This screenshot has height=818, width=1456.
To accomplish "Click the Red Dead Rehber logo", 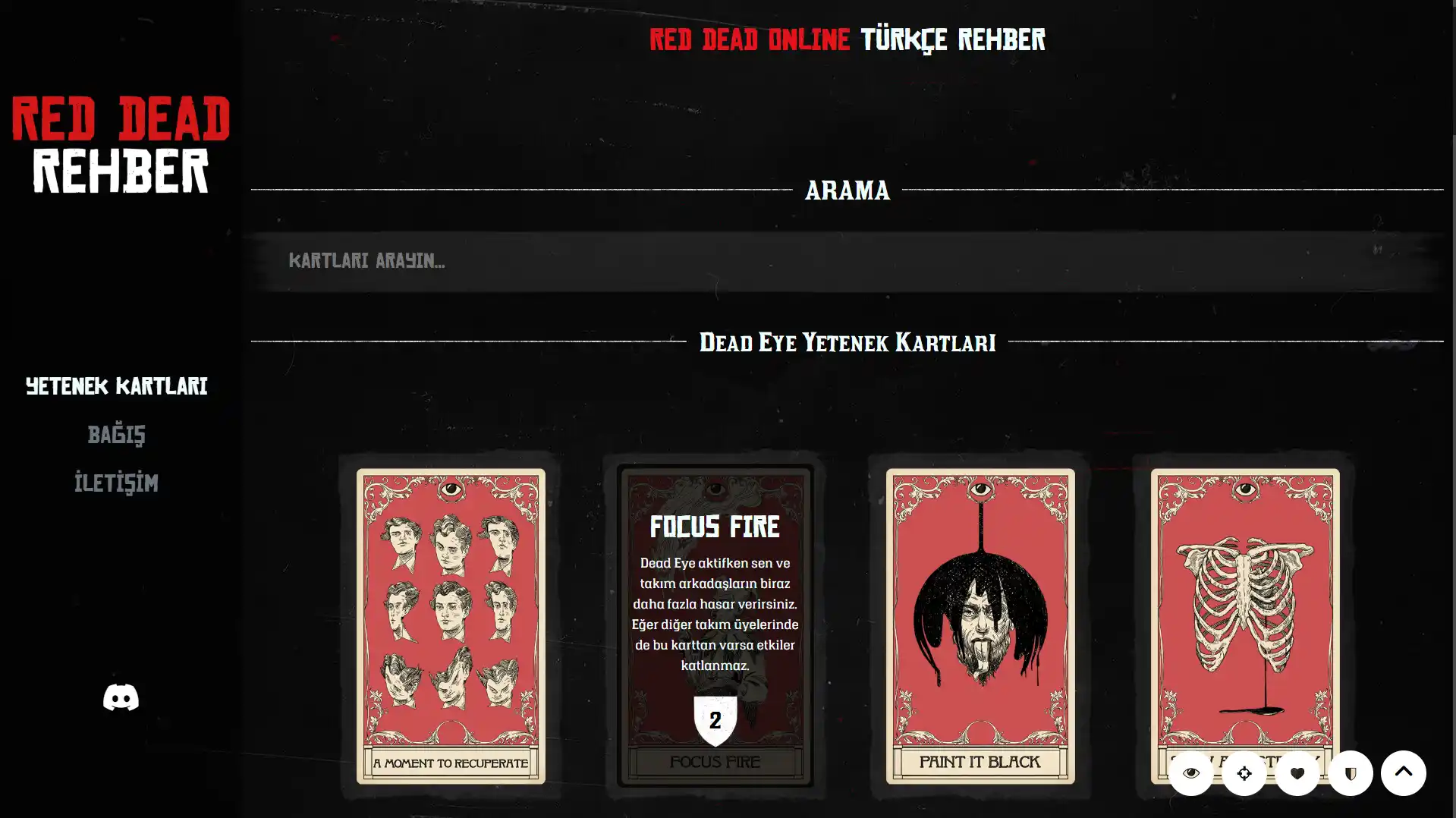I will (x=121, y=144).
